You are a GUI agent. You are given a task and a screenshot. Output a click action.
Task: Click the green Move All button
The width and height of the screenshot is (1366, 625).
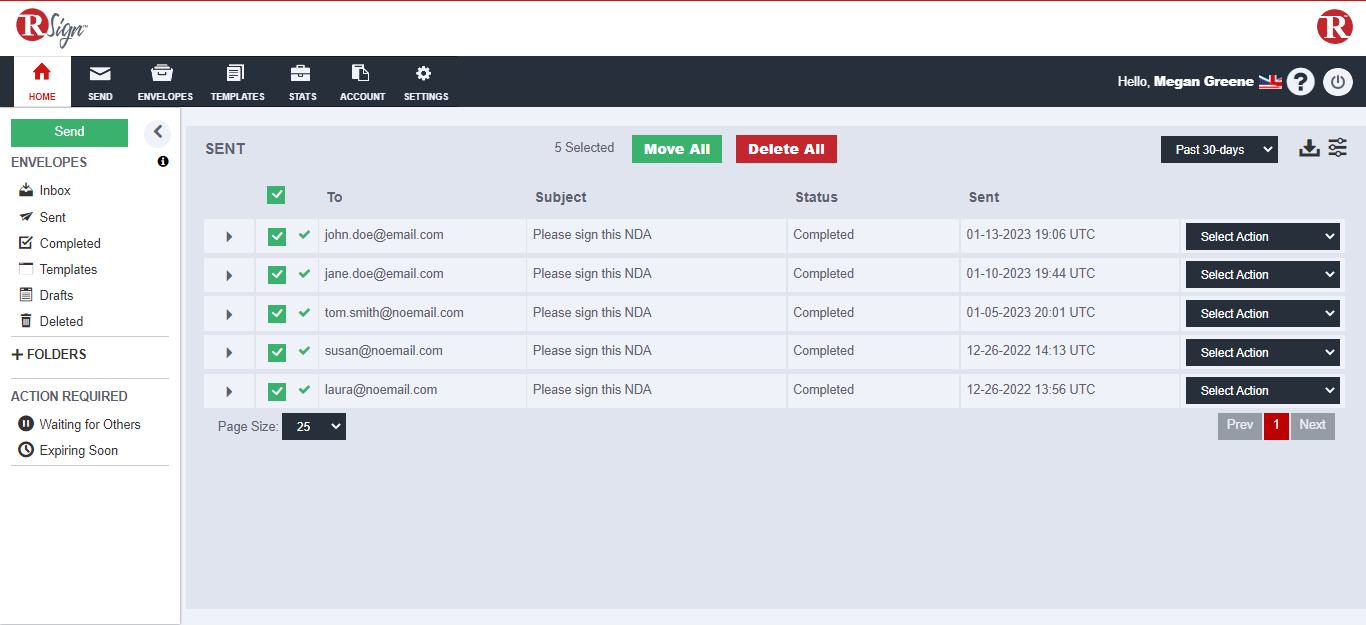coord(676,149)
